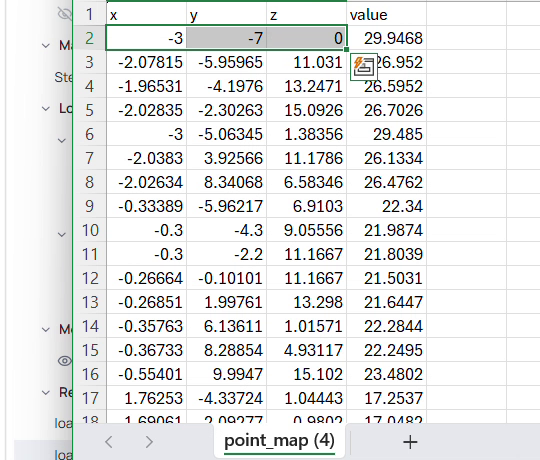Select cell containing 6.13611
This screenshot has height=460, width=540.
pyautogui.click(x=227, y=326)
